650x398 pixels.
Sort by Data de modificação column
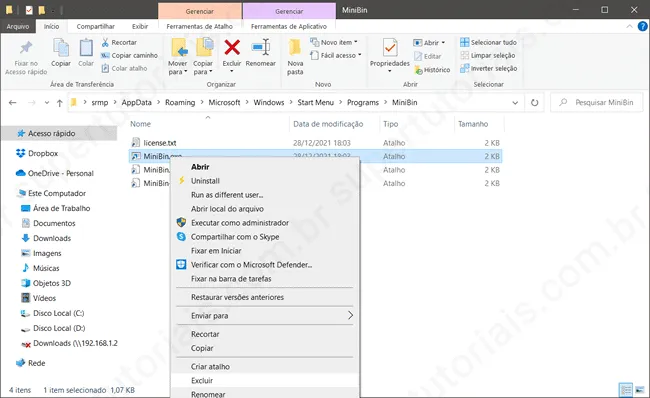[328, 124]
